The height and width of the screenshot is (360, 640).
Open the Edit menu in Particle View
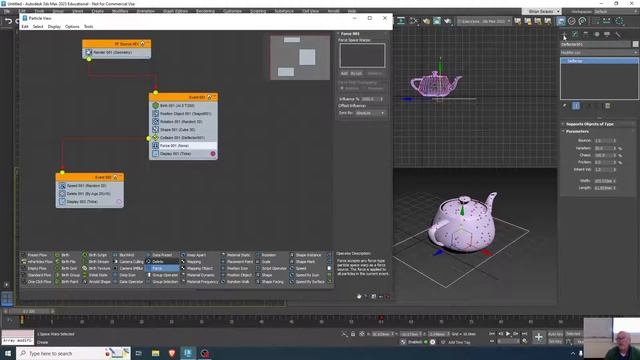click(x=25, y=27)
